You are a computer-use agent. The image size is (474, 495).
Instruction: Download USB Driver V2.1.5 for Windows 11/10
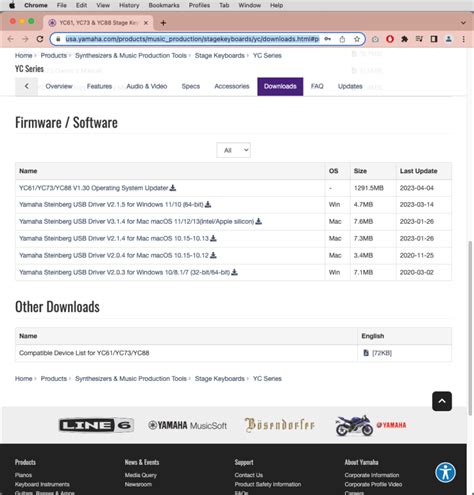[208, 204]
